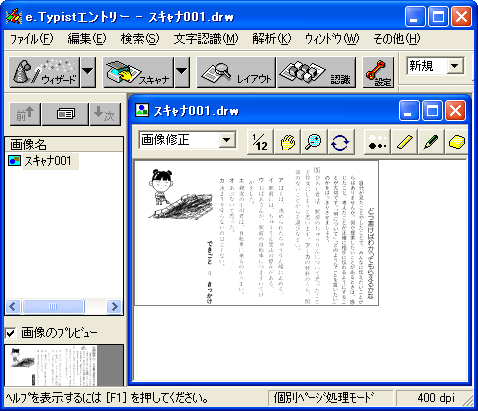This screenshot has width=478, height=411.
Task: Select the magnifier zoom tool
Action: pos(314,142)
